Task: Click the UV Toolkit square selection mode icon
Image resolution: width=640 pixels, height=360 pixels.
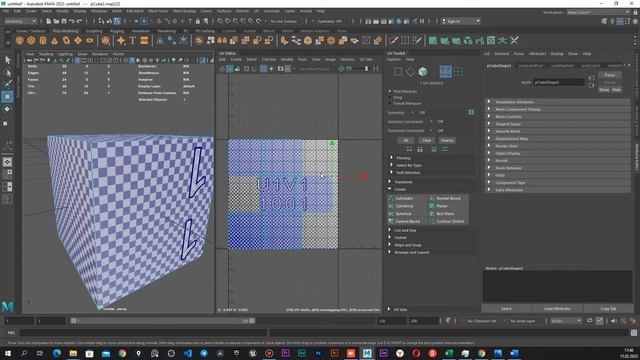Action: (398, 72)
